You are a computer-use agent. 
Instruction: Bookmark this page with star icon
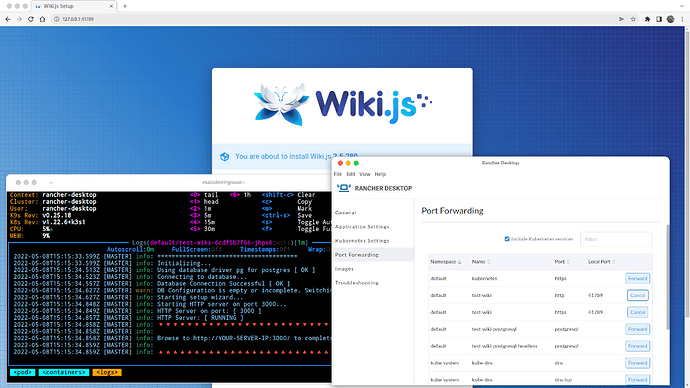point(633,19)
